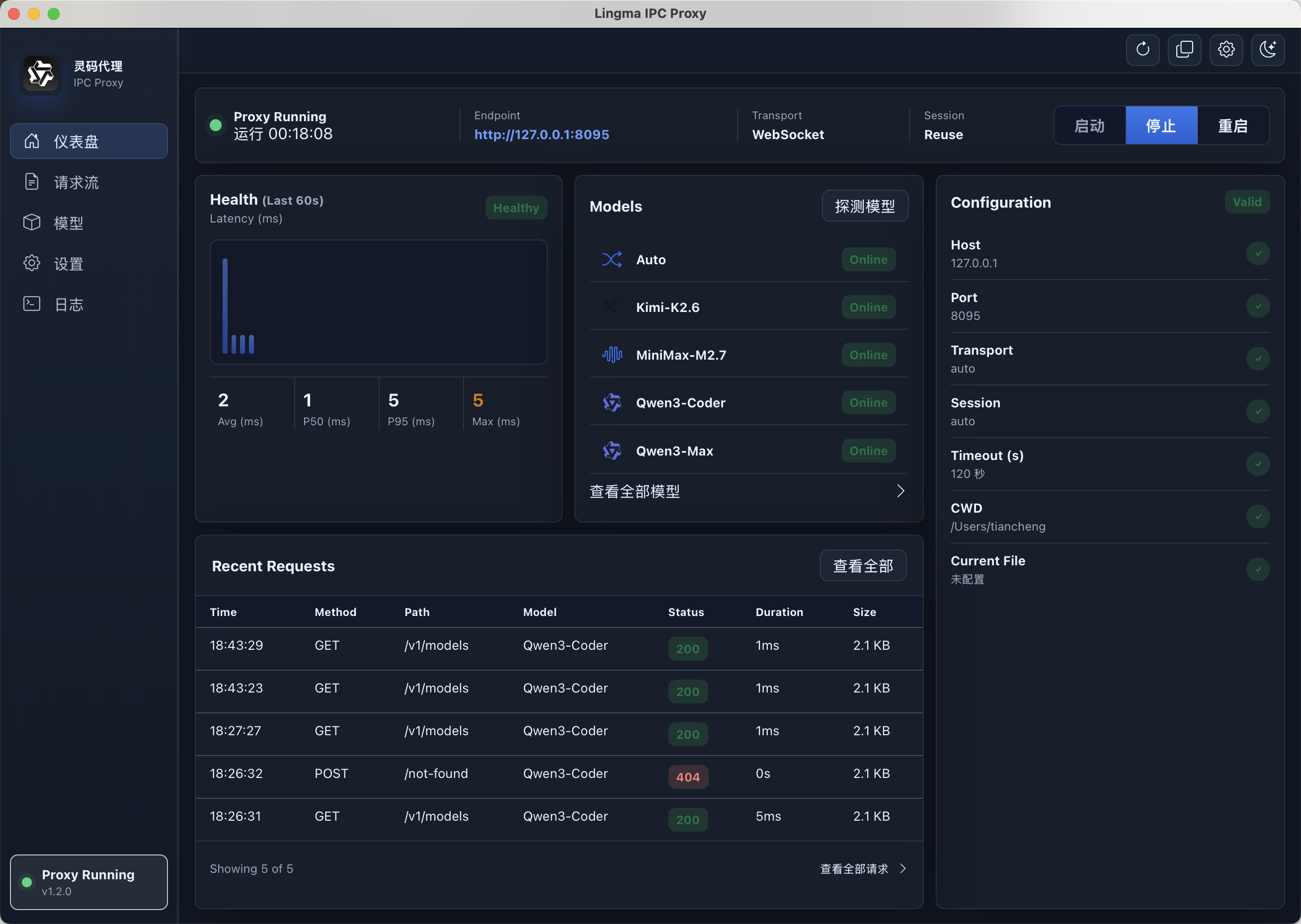
Task: Click the Host validation checkmark icon
Action: click(x=1258, y=253)
